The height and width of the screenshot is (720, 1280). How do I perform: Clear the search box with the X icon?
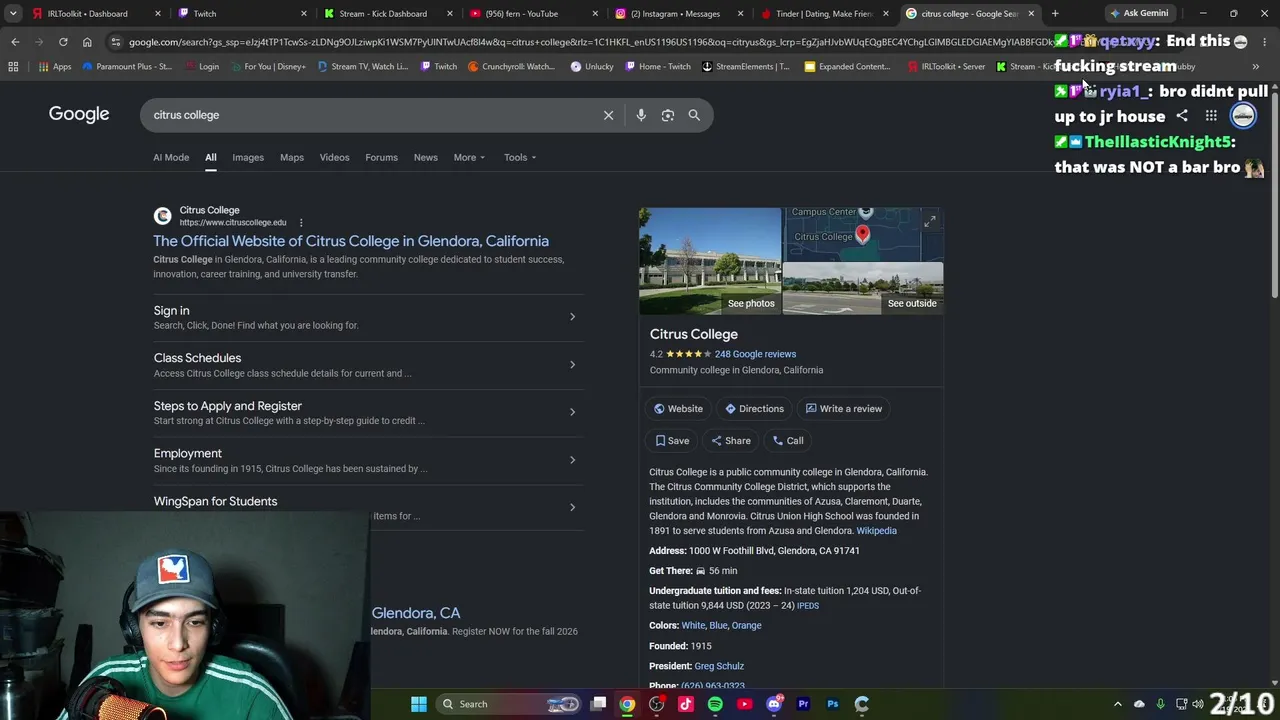click(x=608, y=115)
